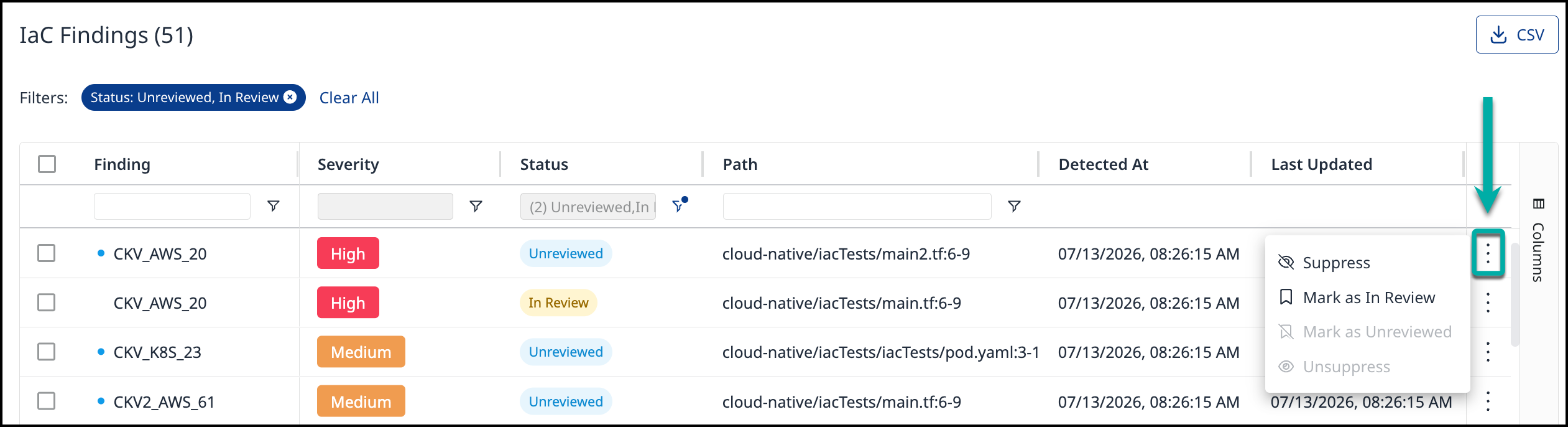This screenshot has height=427, width=1568.
Task: Open the Status filter dropdown showing Unreviewed, In Review
Action: pos(588,206)
